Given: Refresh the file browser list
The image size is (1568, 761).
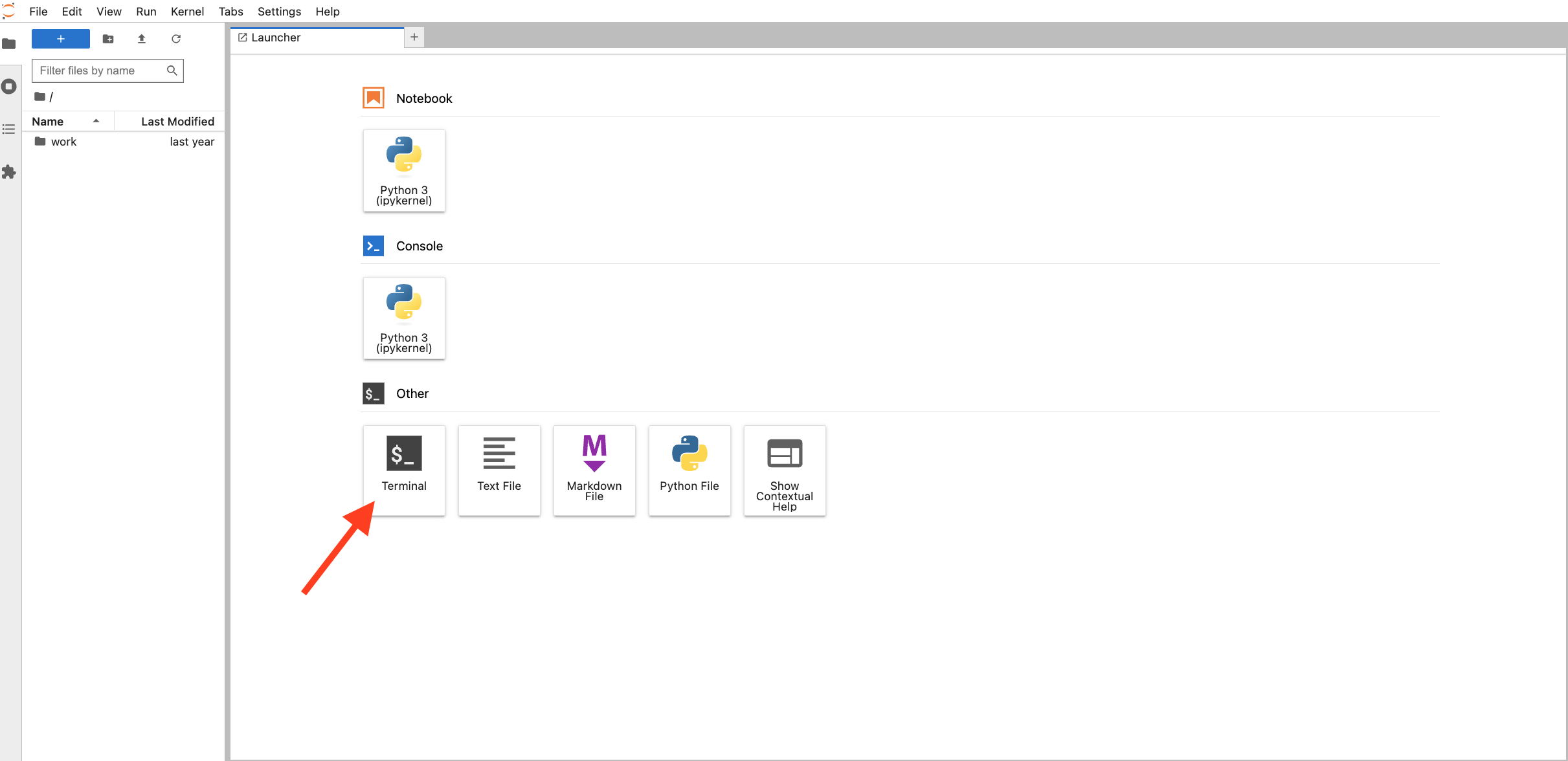Looking at the screenshot, I should 176,39.
